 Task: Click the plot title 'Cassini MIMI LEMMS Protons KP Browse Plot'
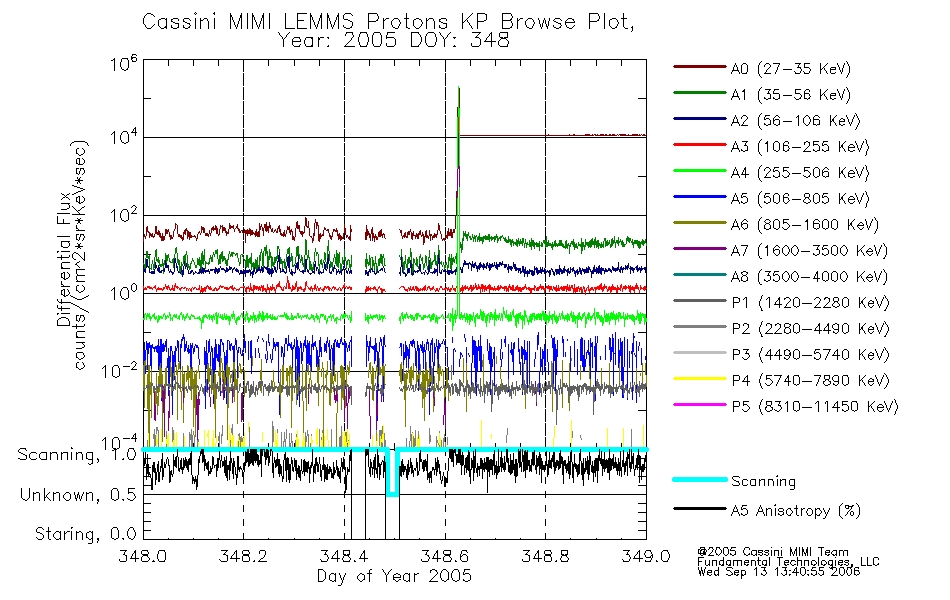(x=388, y=22)
